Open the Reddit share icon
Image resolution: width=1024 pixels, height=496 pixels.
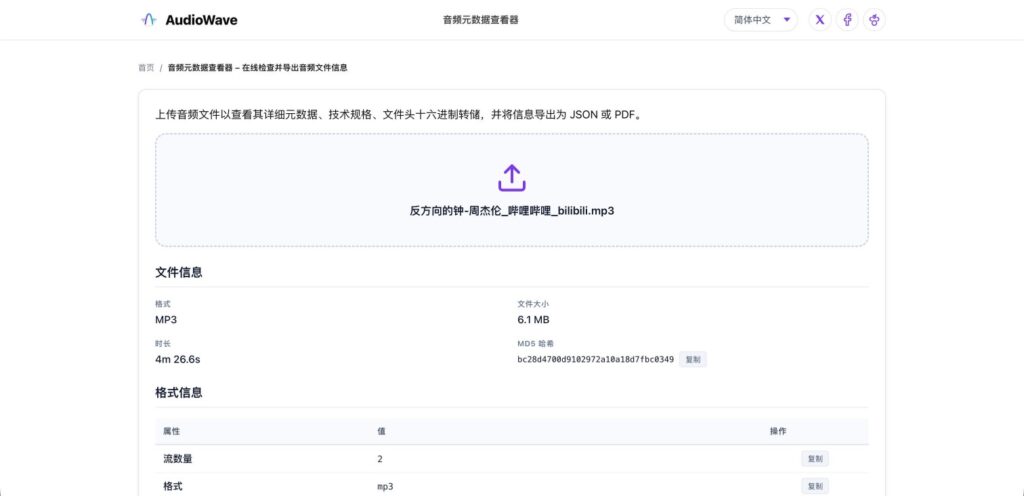tap(874, 20)
